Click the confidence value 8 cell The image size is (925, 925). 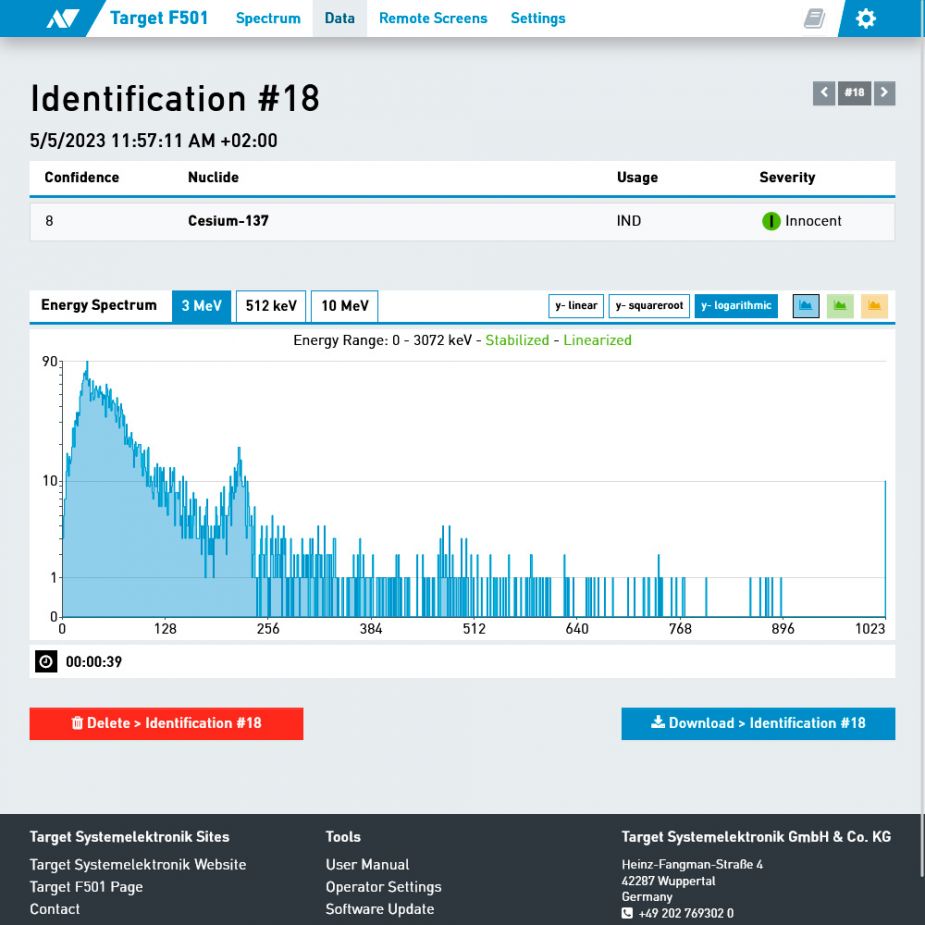[49, 221]
